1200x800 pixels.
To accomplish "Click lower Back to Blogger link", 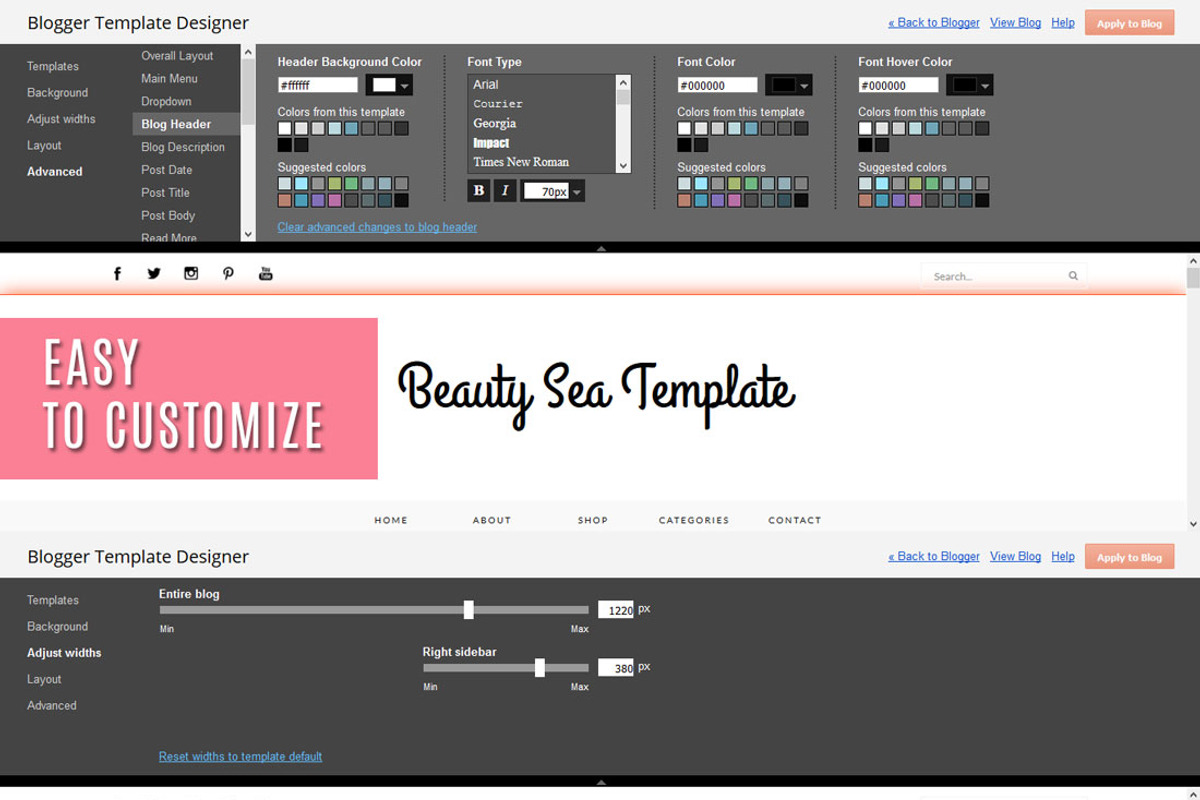I will point(934,556).
